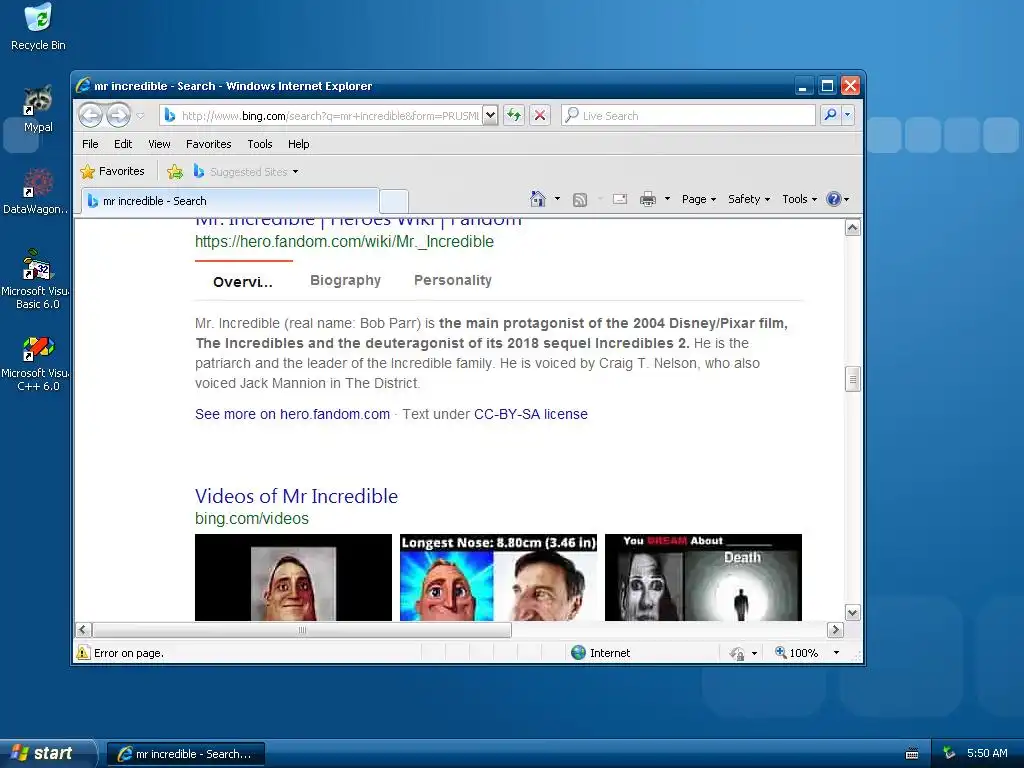Open a new blank tab
Viewport: 1024px width, 768px height.
[394, 201]
